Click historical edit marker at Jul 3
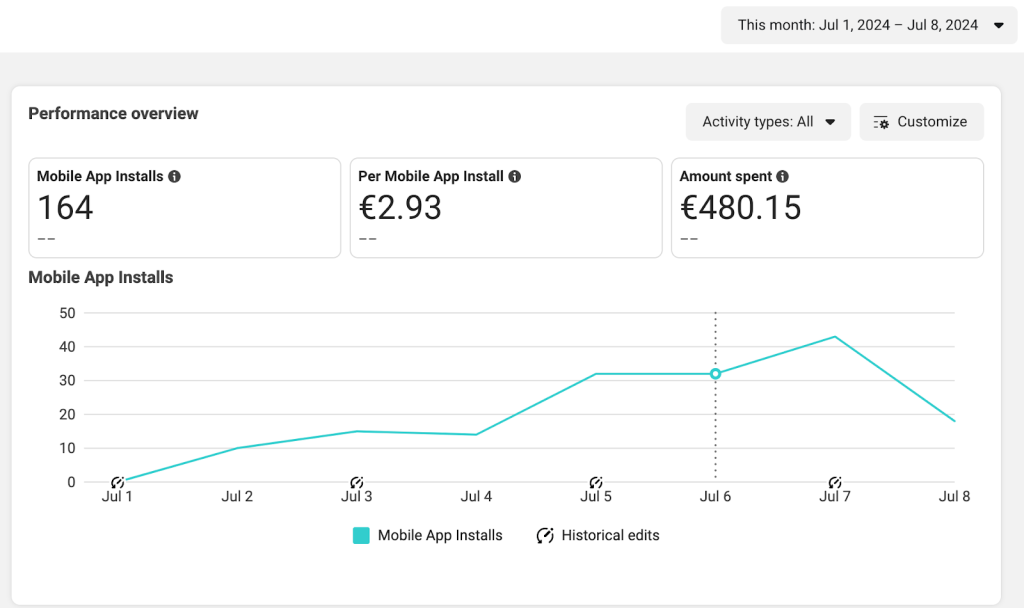Viewport: 1024px width, 608px height. [x=356, y=482]
